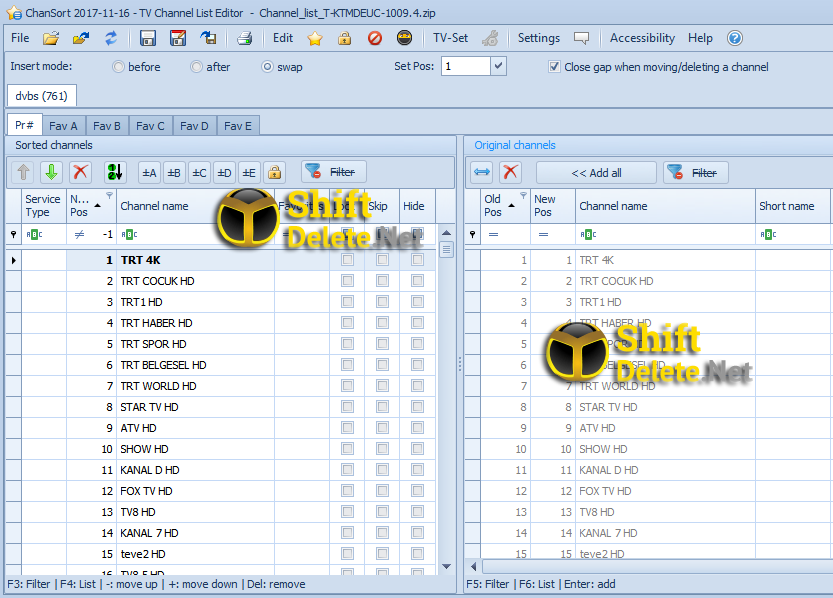This screenshot has height=598, width=833.
Task: Click the gray move up arrow
Action: [23, 172]
